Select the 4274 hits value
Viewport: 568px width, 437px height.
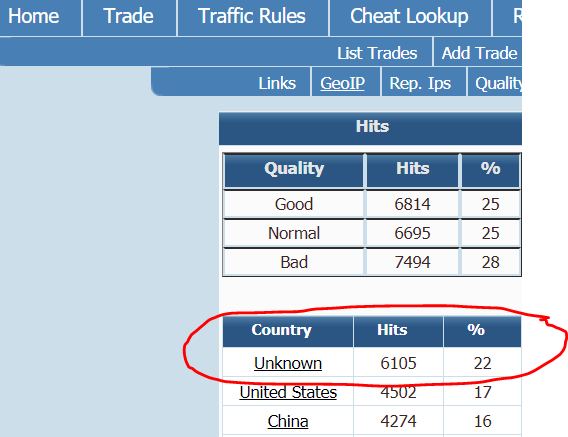coord(398,421)
